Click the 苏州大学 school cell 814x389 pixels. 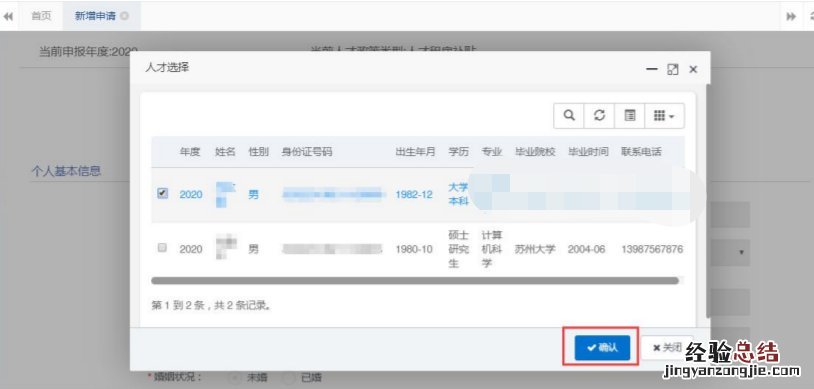point(535,249)
